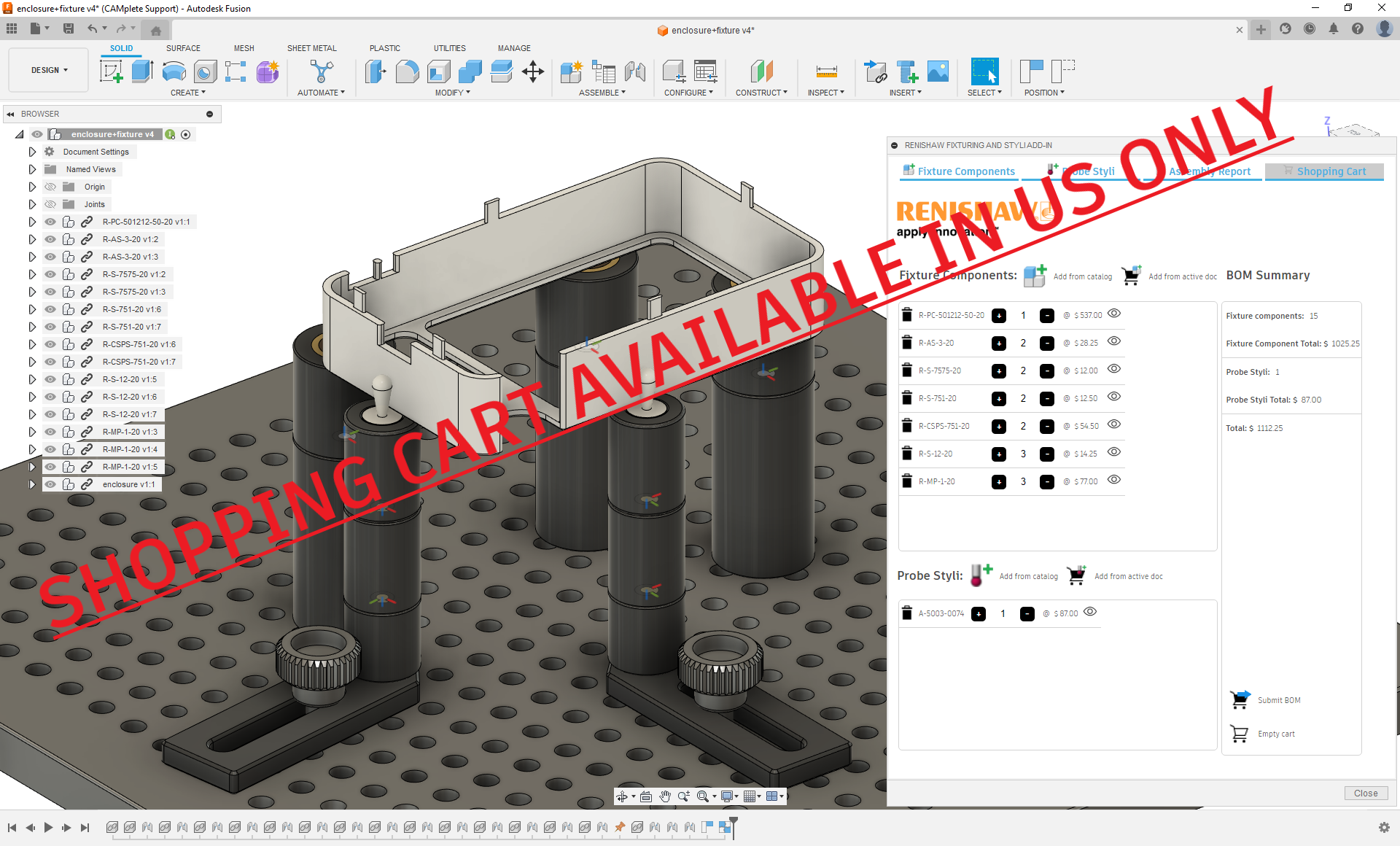Screen dimensions: 1400x846
Task: Expand the Document Settings node
Action: coord(32,152)
